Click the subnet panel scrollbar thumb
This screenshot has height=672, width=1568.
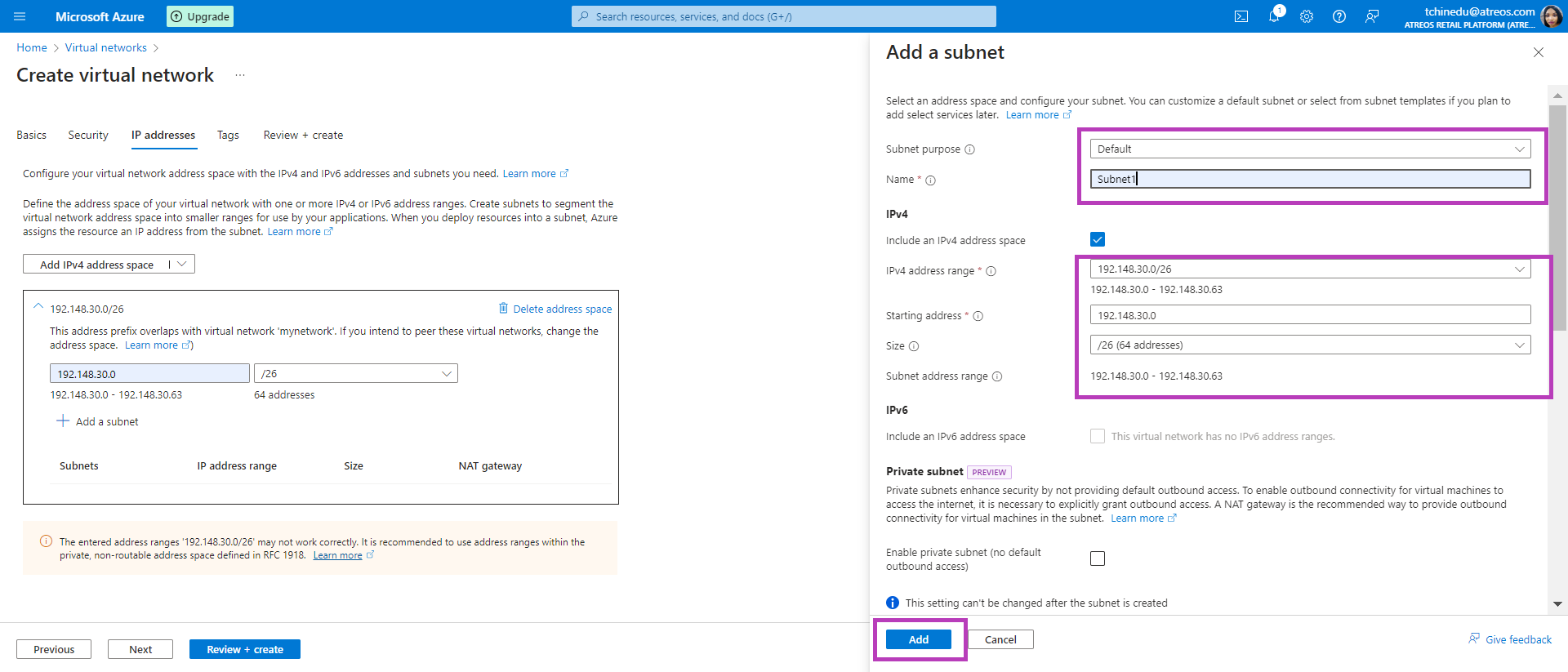coord(1557,216)
